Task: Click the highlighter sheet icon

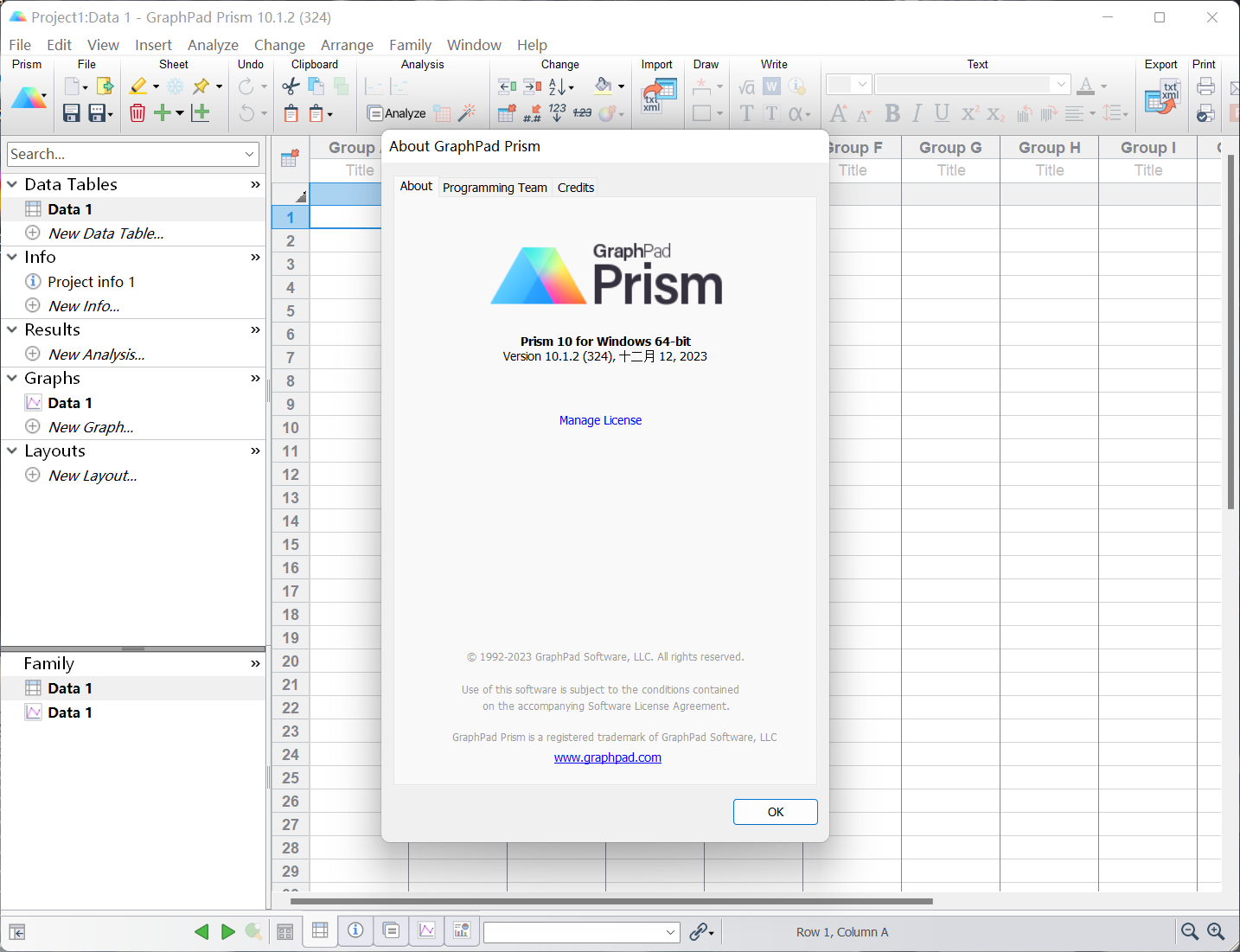Action: pyautogui.click(x=138, y=86)
